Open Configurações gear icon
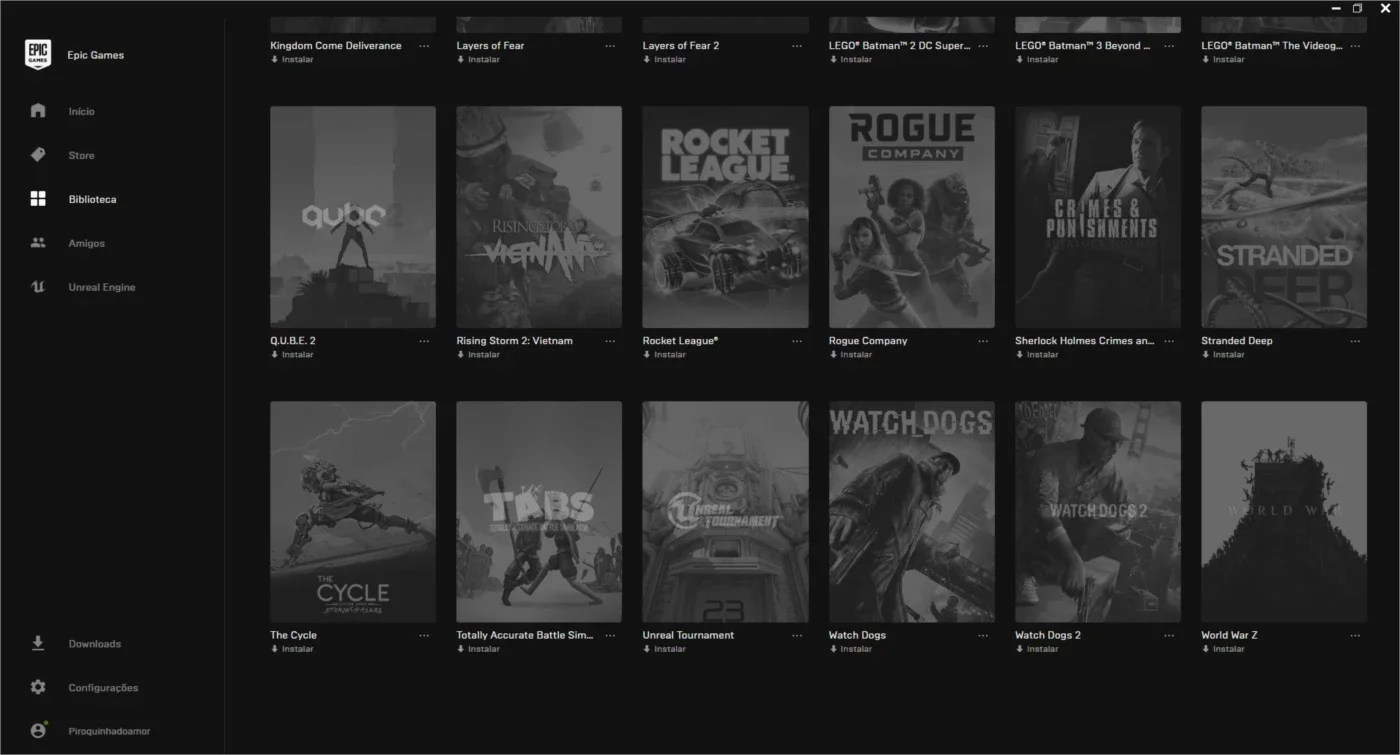 pyautogui.click(x=38, y=687)
